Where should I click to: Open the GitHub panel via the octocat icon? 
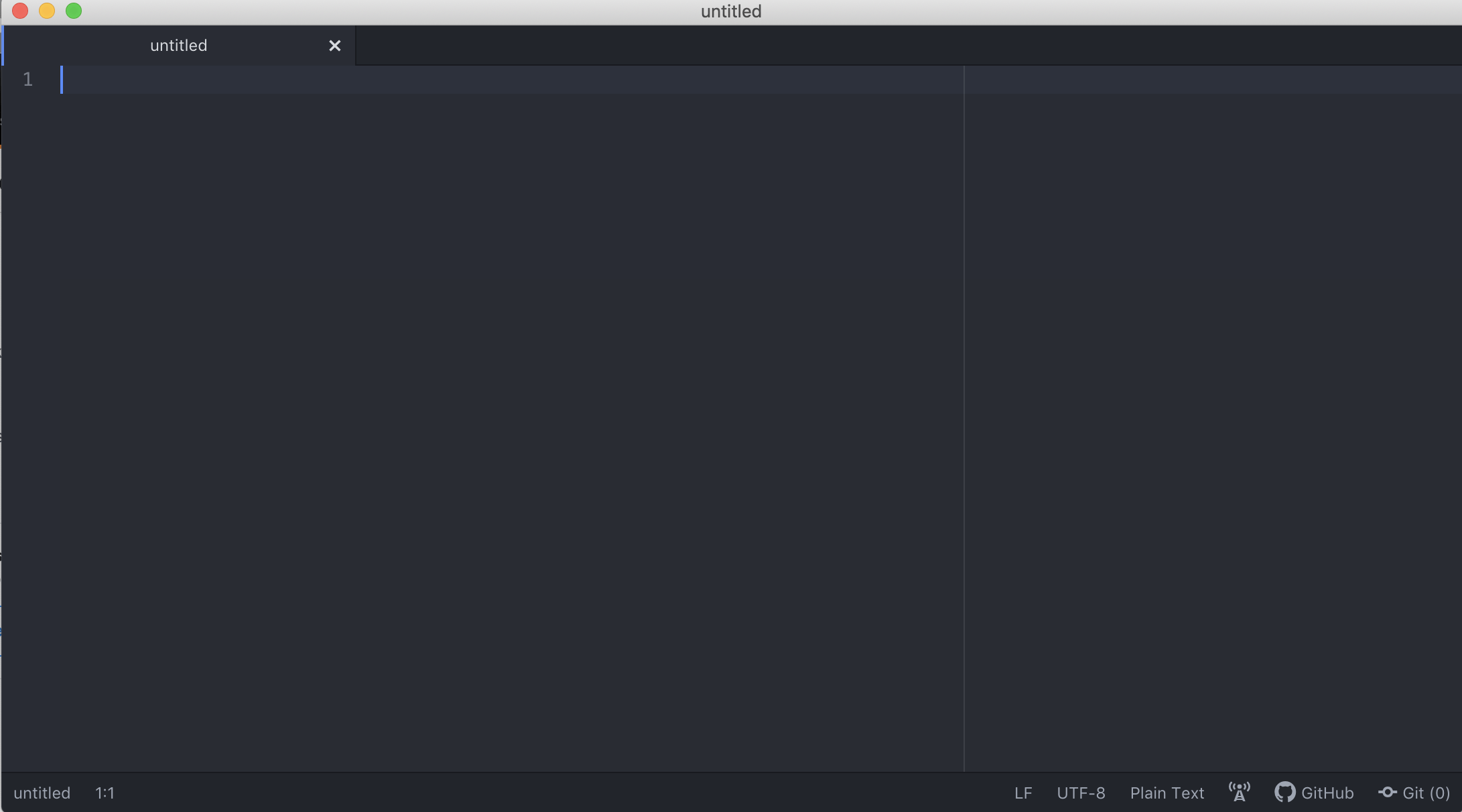[1284, 793]
